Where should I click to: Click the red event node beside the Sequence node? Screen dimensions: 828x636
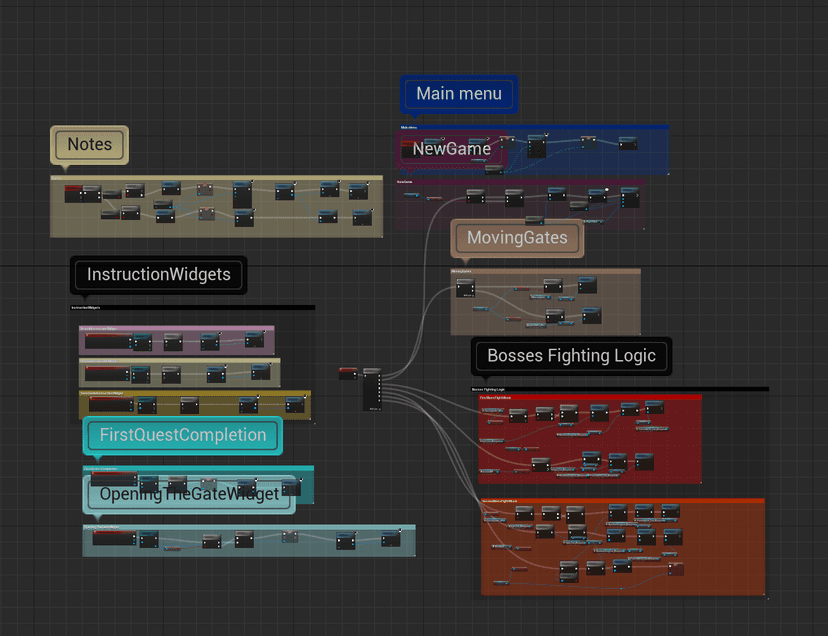348,373
